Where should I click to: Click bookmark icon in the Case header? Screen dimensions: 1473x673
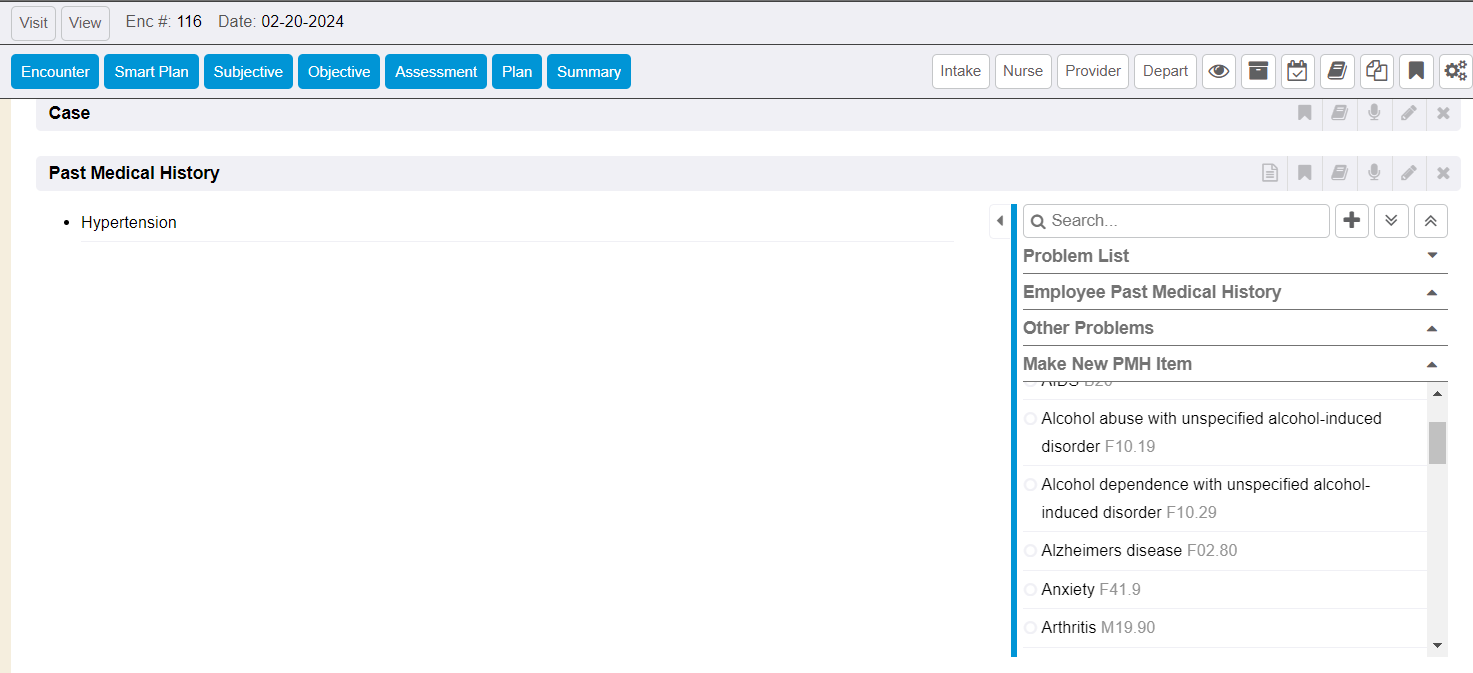[x=1304, y=113]
